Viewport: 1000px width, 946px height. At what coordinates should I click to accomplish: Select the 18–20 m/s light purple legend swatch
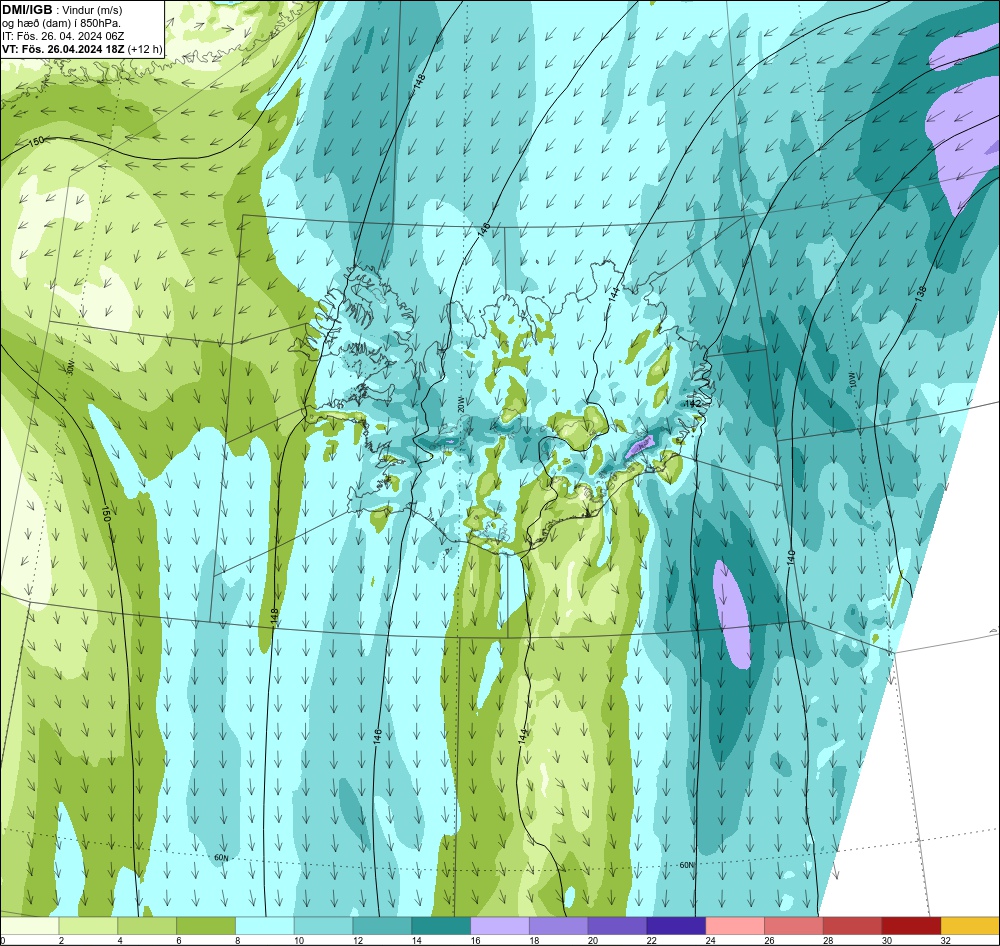tap(559, 925)
